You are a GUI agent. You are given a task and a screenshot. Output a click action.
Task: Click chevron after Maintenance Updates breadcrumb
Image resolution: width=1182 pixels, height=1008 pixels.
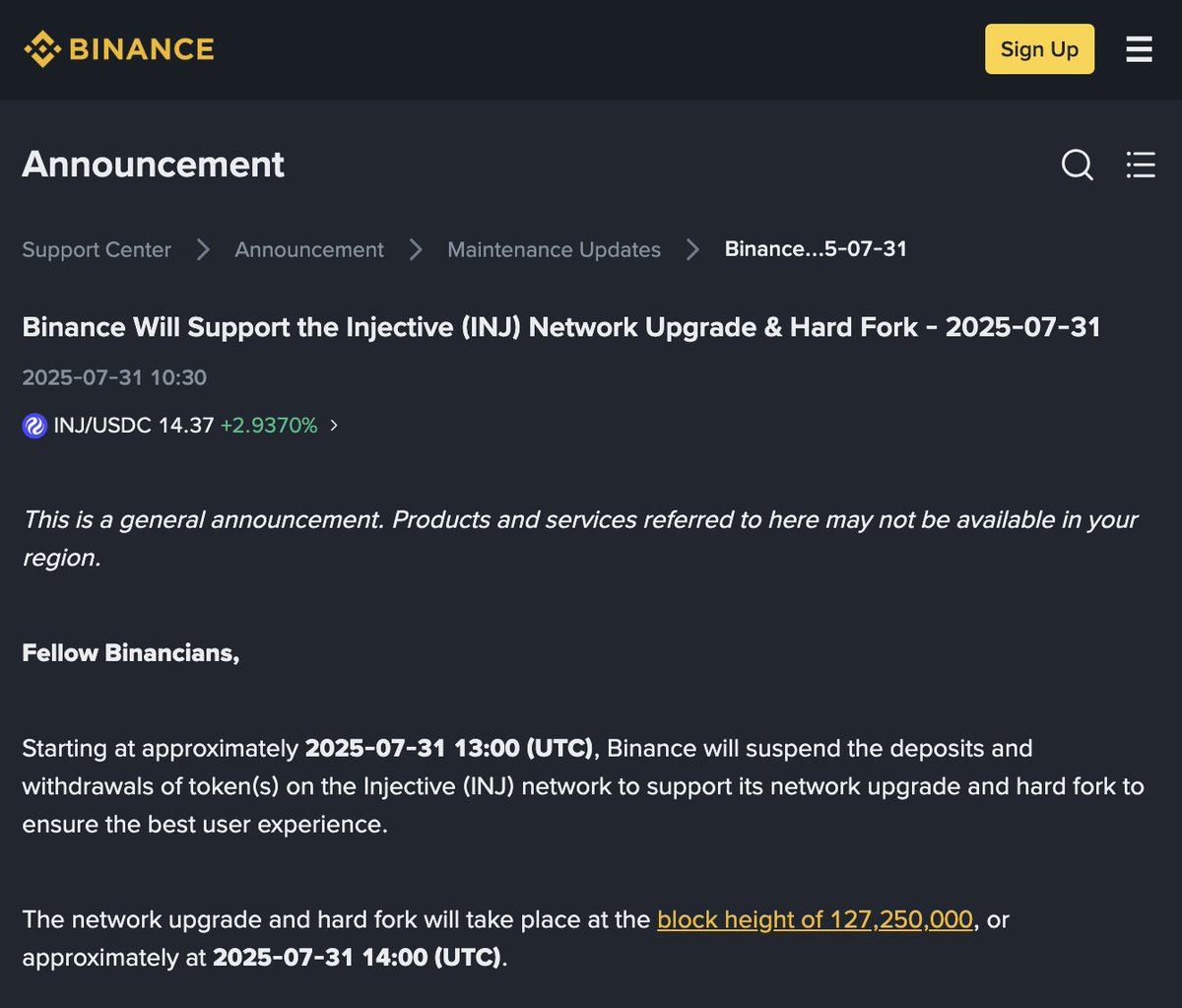[x=692, y=249]
